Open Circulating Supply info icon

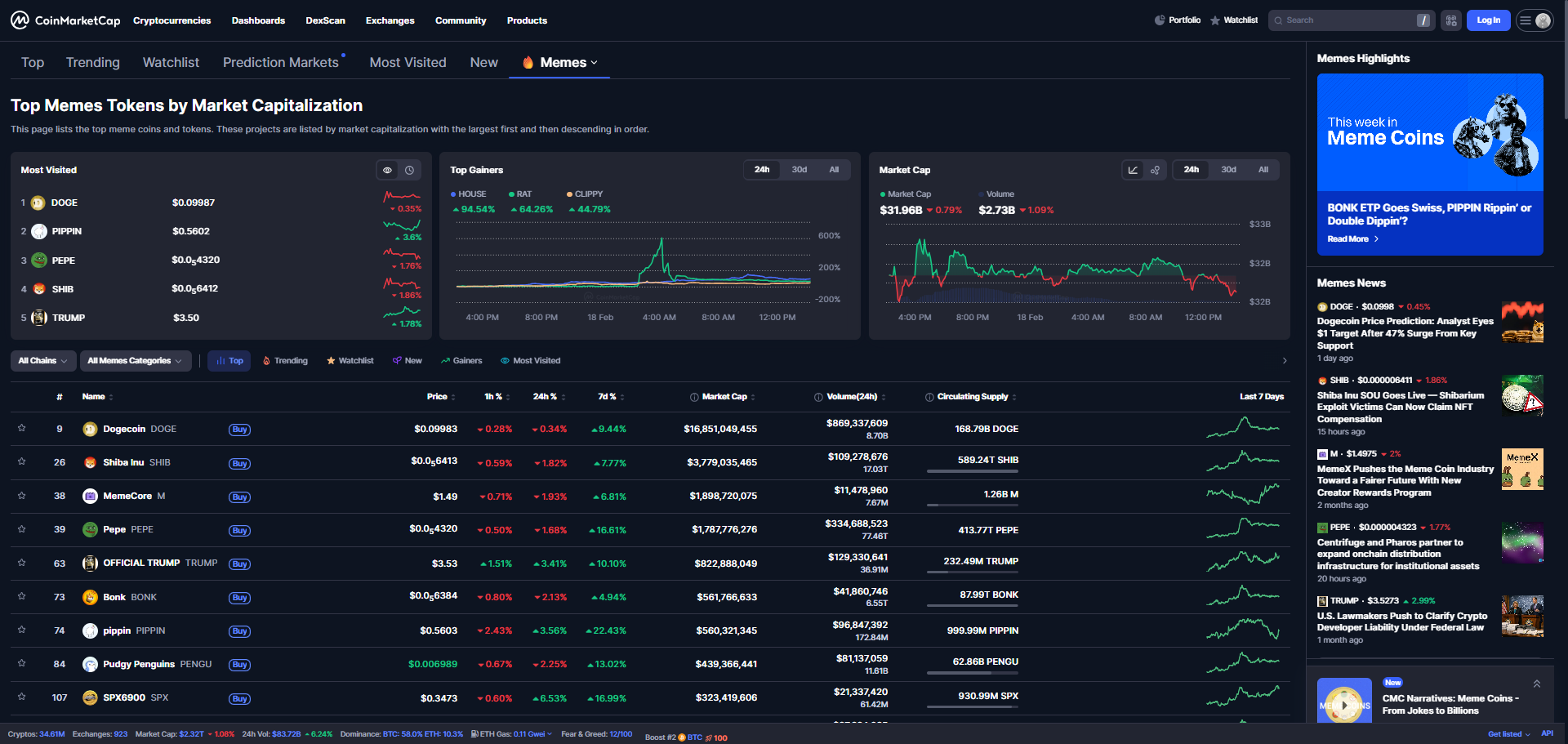(929, 398)
